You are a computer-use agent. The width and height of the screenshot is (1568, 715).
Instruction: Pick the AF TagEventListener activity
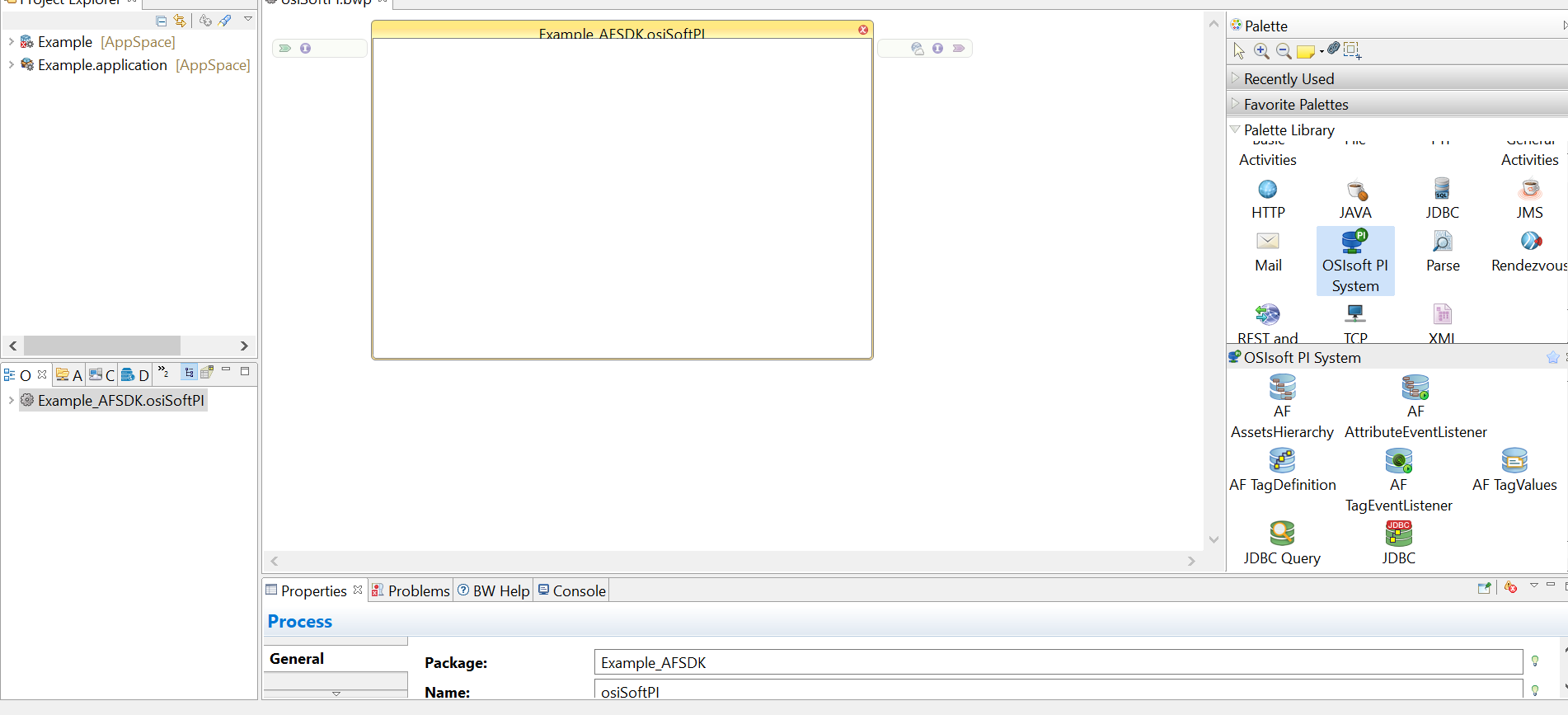(x=1399, y=481)
